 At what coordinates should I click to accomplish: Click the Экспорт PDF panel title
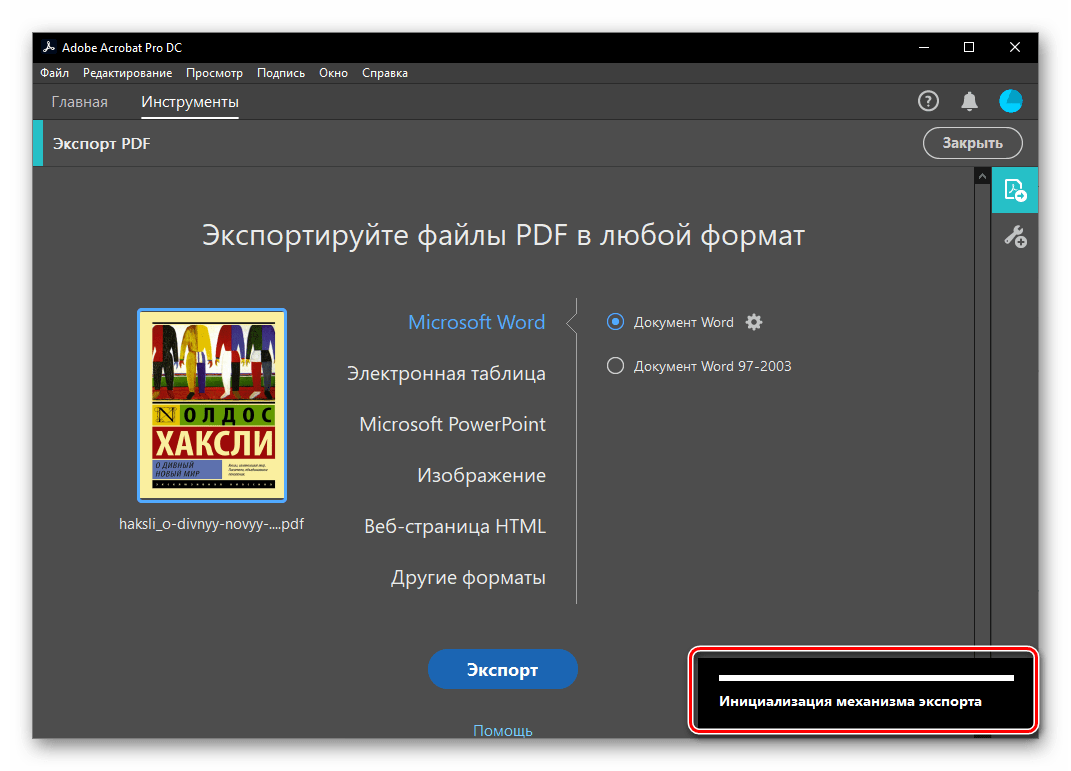click(x=102, y=144)
